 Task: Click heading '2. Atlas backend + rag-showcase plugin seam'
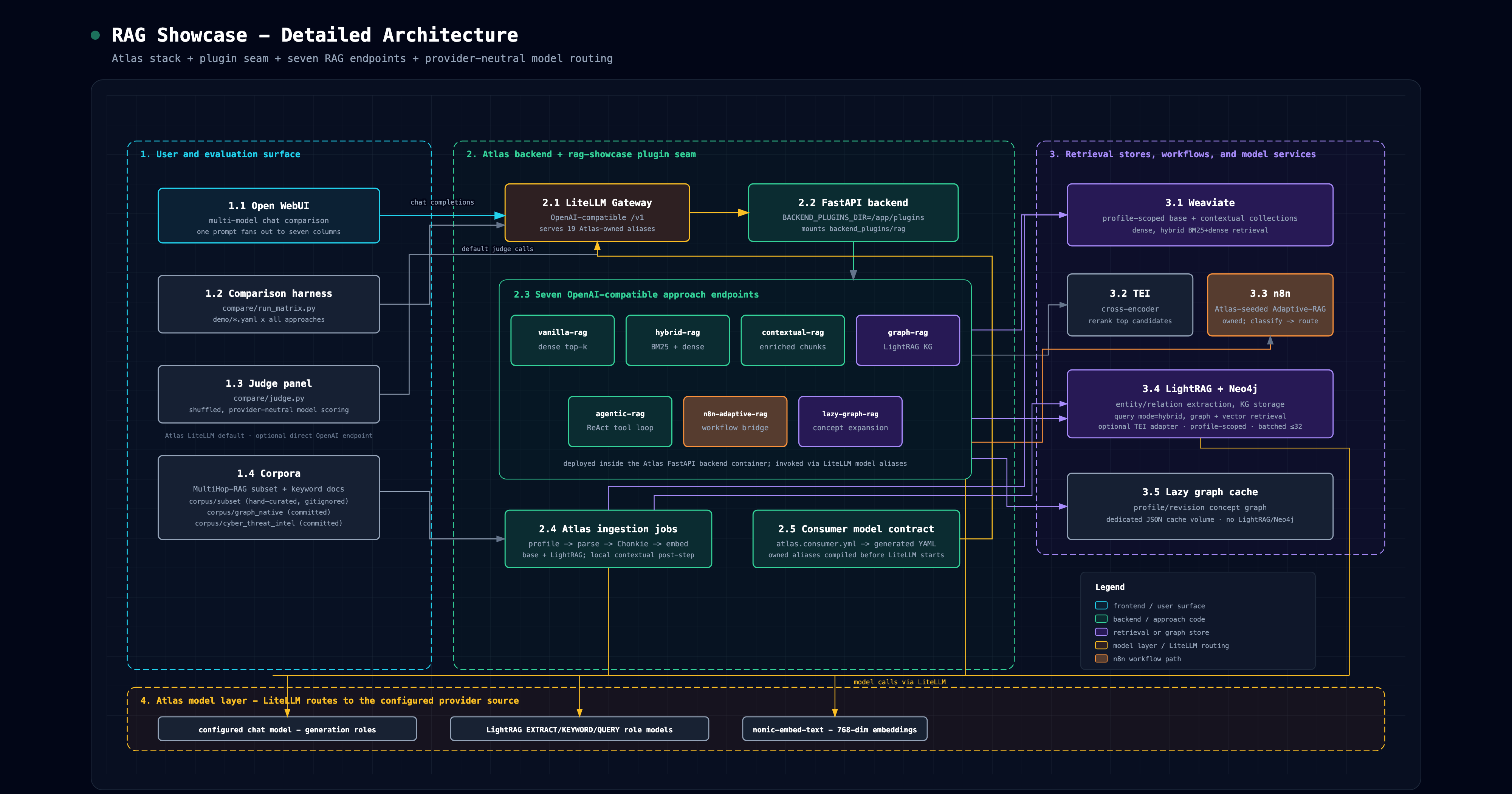tap(581, 155)
